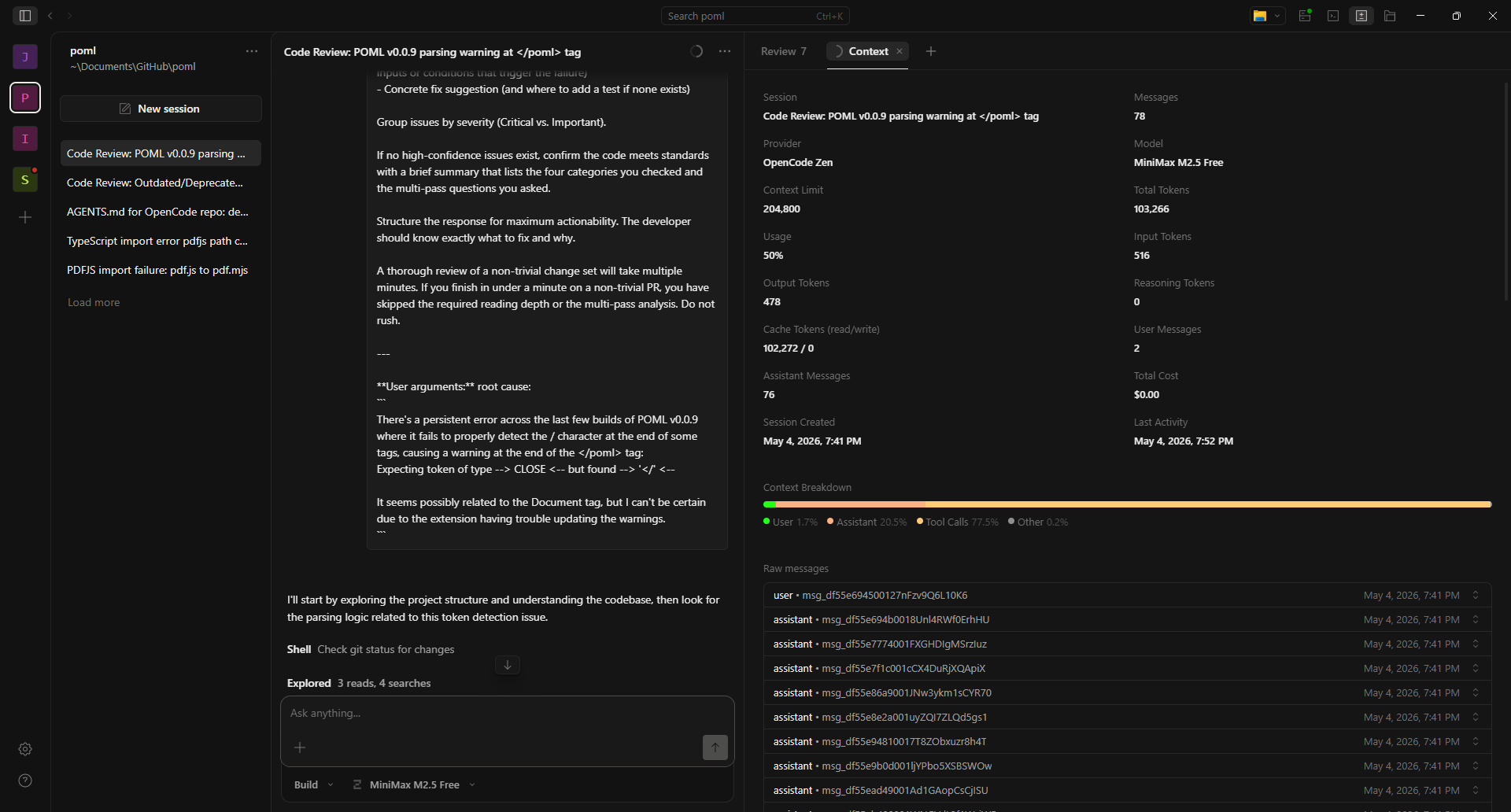Click the Tool Calls 77.5% legend dot
The height and width of the screenshot is (812, 1511).
pyautogui.click(x=920, y=522)
